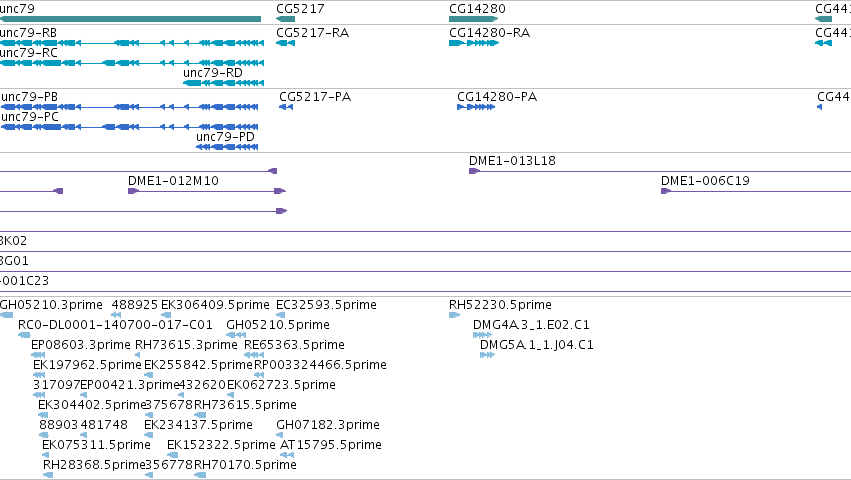Image resolution: width=851 pixels, height=480 pixels.
Task: Select EST AT15795.5prime label
Action: coord(331,445)
